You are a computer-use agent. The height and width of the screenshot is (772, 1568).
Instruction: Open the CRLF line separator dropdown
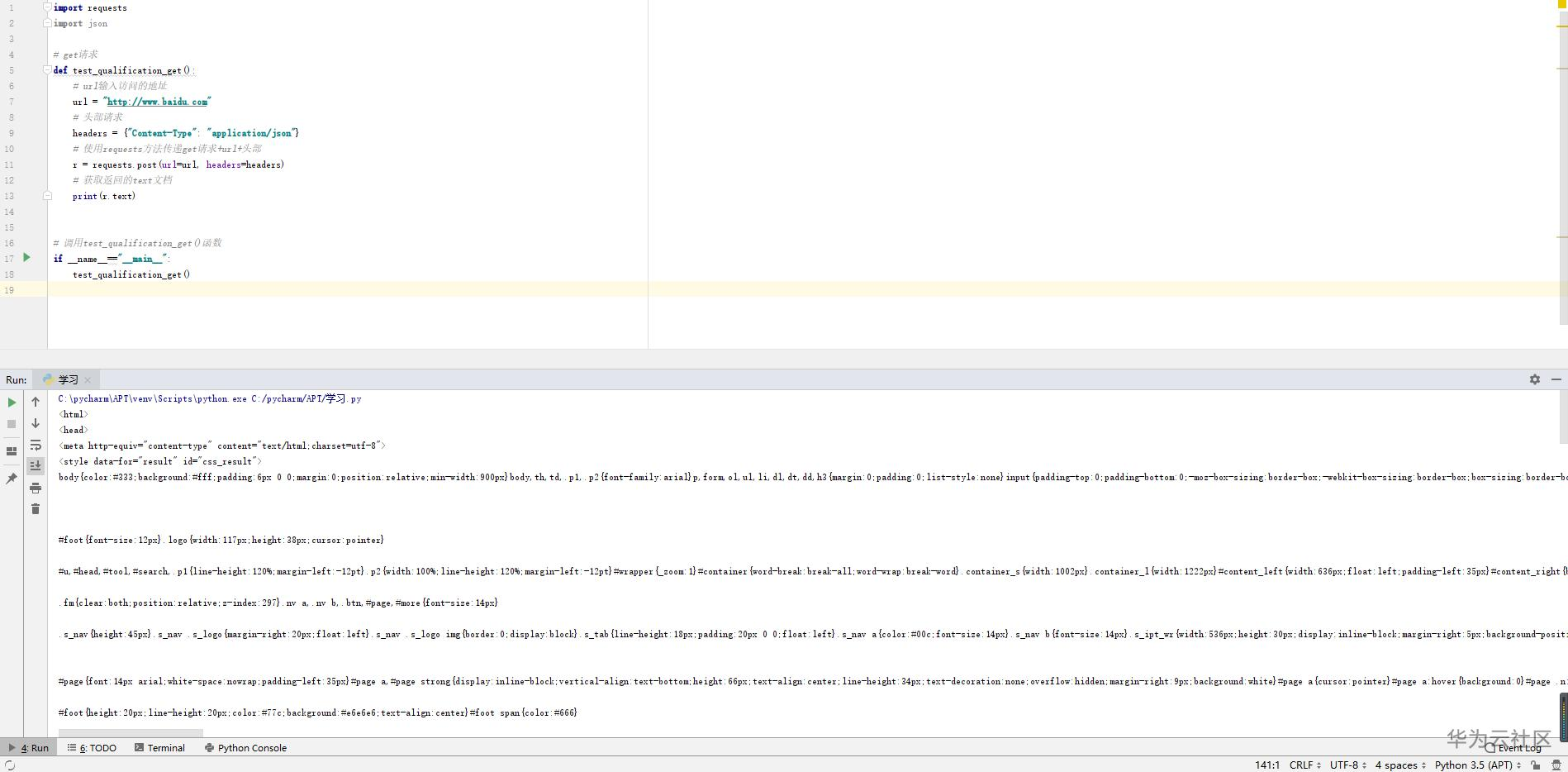[1305, 765]
